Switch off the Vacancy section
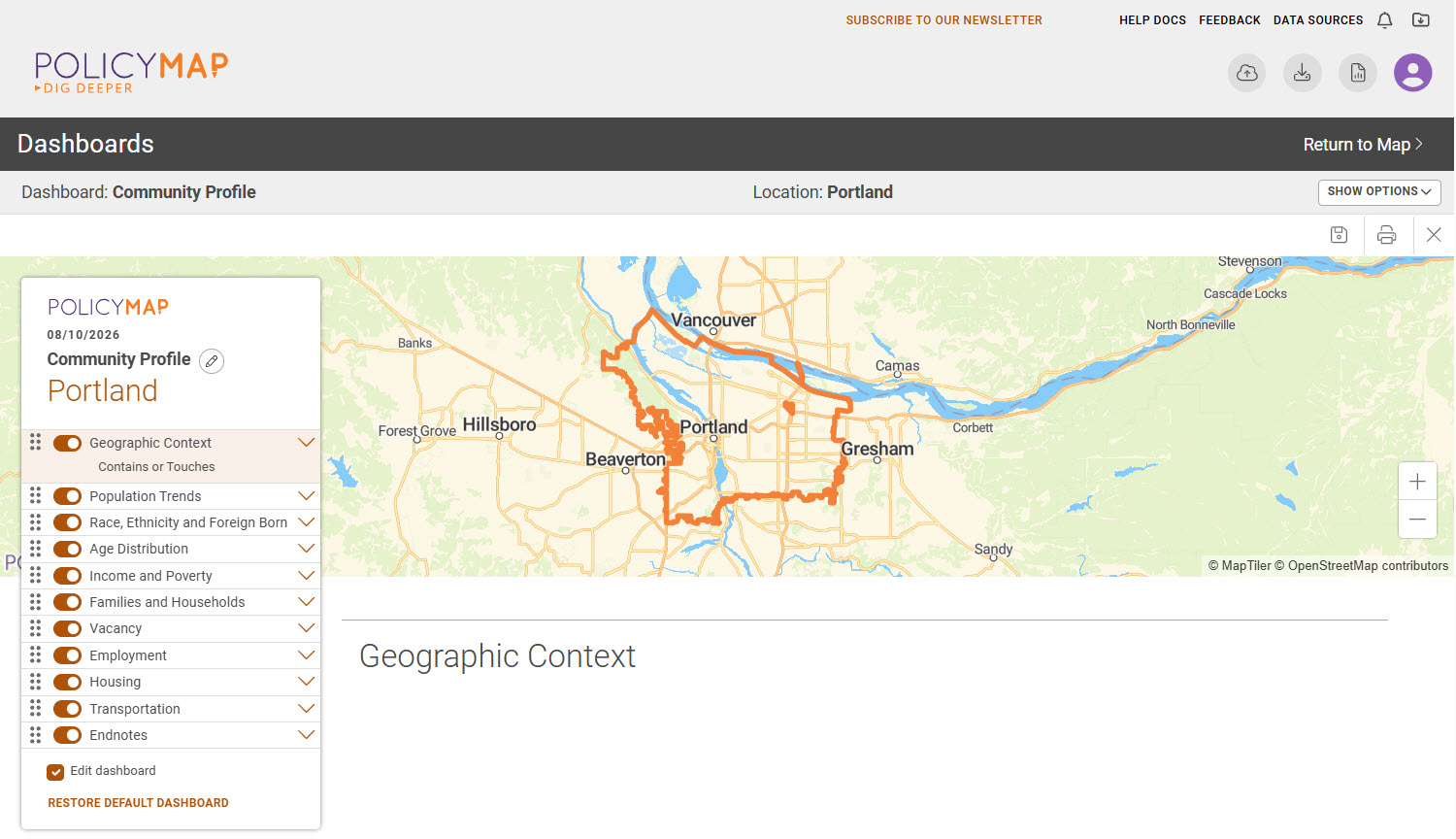This screenshot has width=1456, height=839. point(67,628)
